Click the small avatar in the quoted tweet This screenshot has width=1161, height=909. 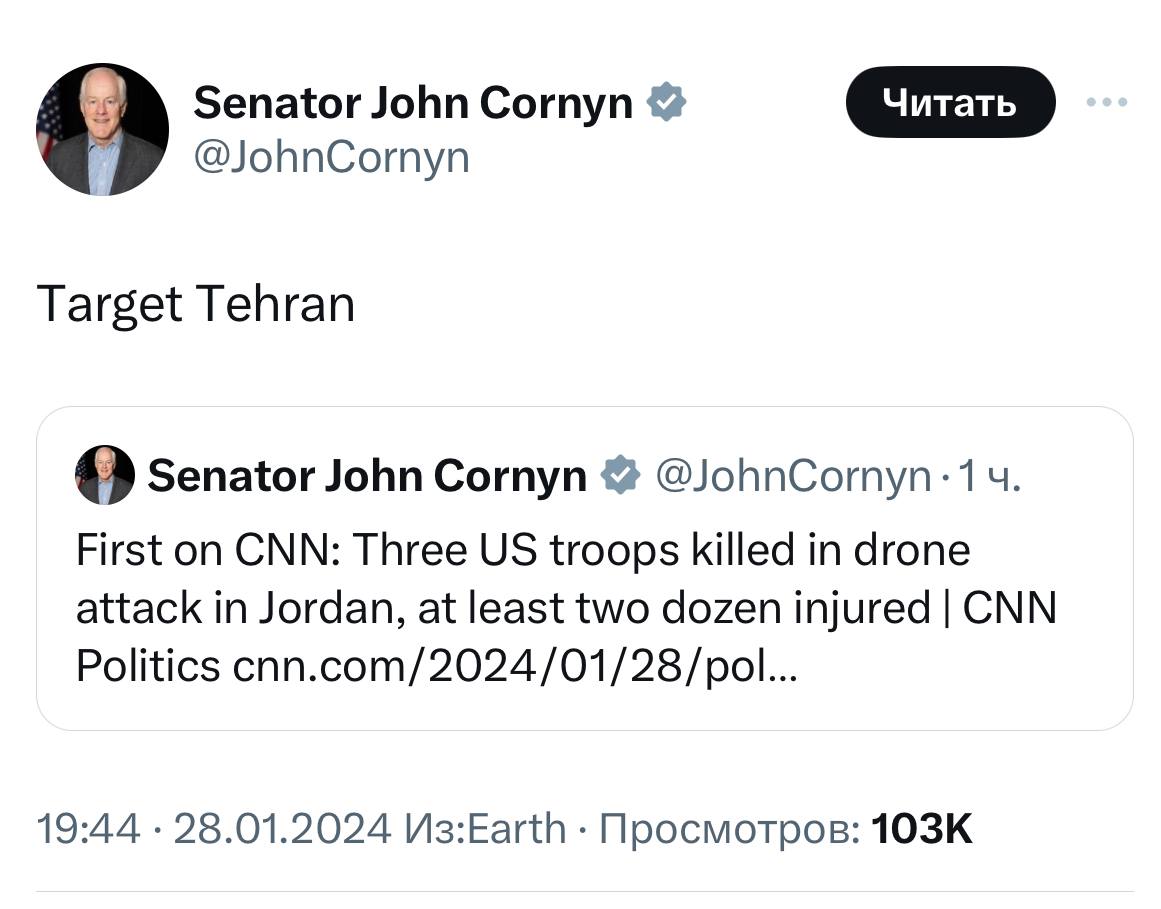point(105,475)
